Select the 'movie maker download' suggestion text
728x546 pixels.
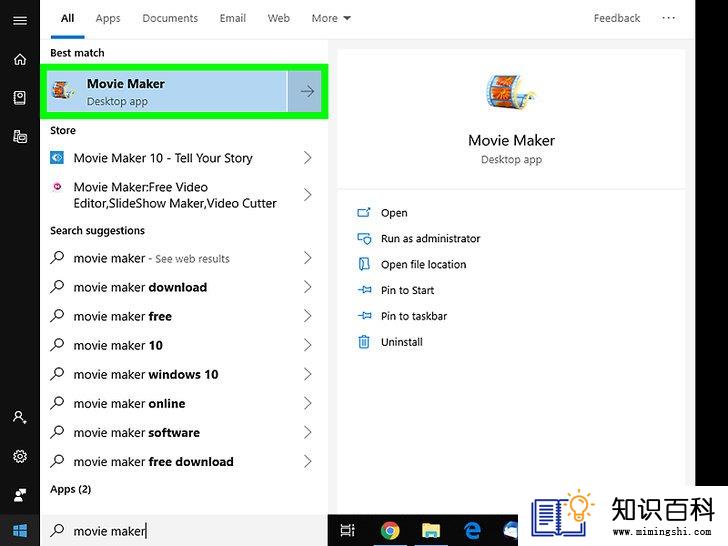point(140,287)
